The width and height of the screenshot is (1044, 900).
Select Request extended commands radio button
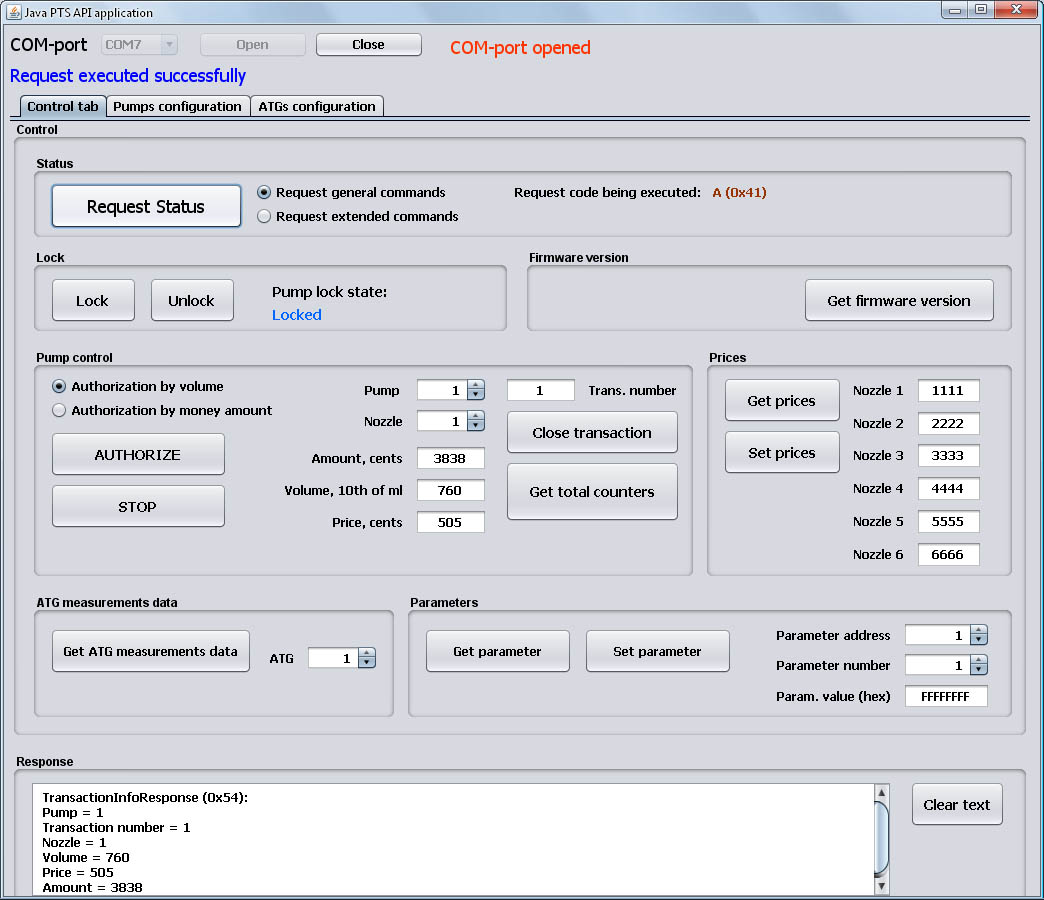click(264, 216)
